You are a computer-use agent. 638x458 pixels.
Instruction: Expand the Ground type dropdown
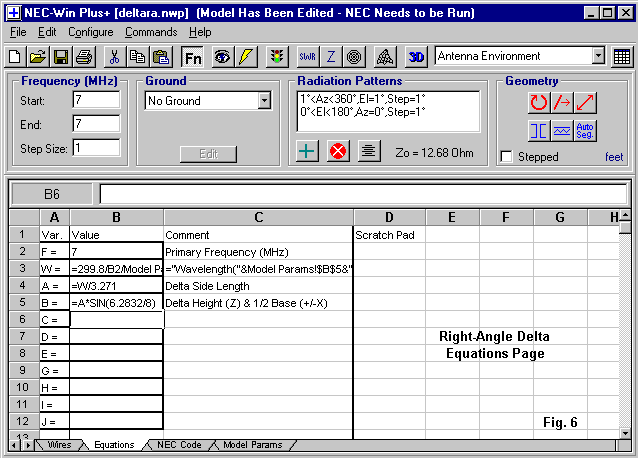point(264,101)
